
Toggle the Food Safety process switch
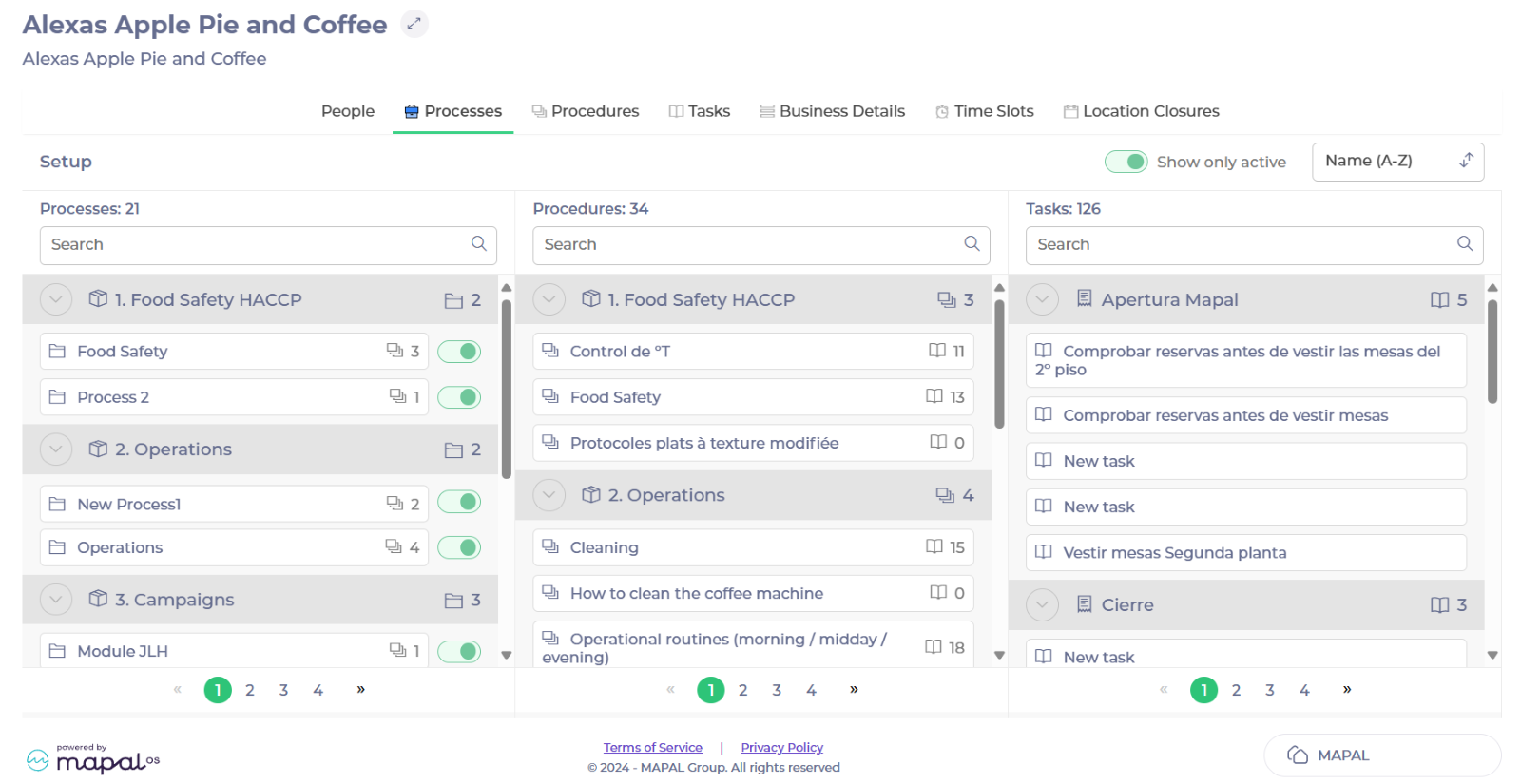pyautogui.click(x=459, y=352)
